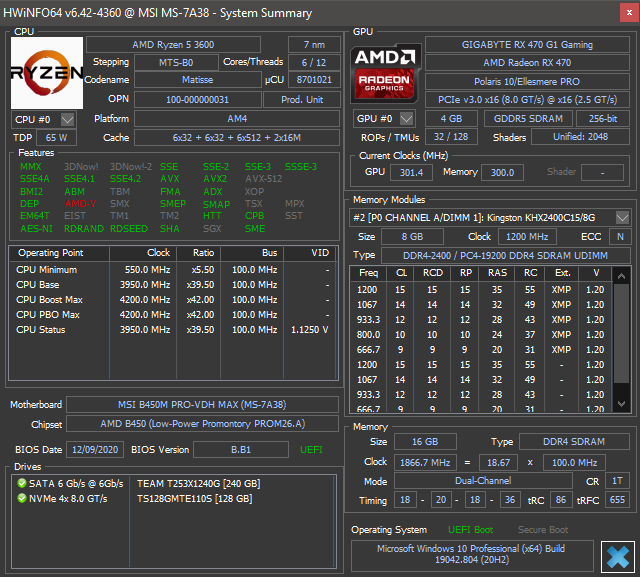Image resolution: width=640 pixels, height=577 pixels.
Task: Click the Clock column header in operating points
Action: 143,253
